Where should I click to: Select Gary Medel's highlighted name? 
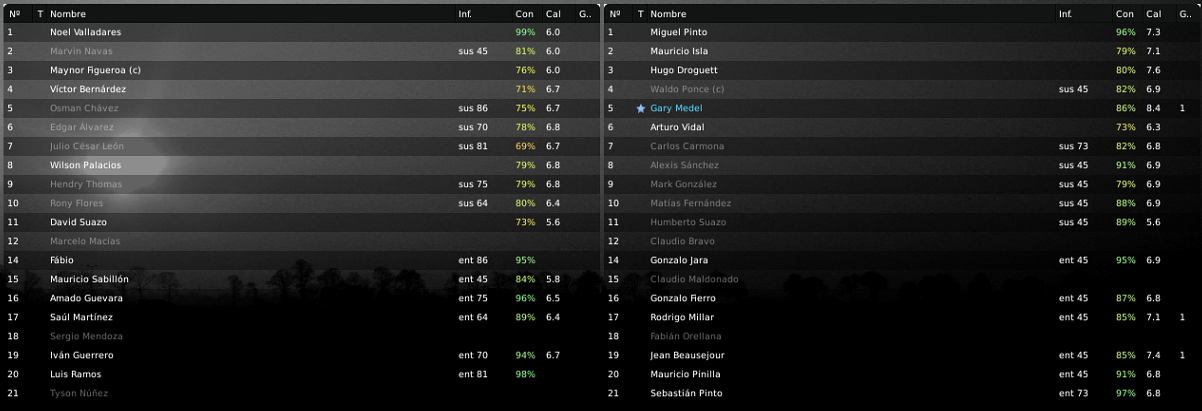(676, 108)
